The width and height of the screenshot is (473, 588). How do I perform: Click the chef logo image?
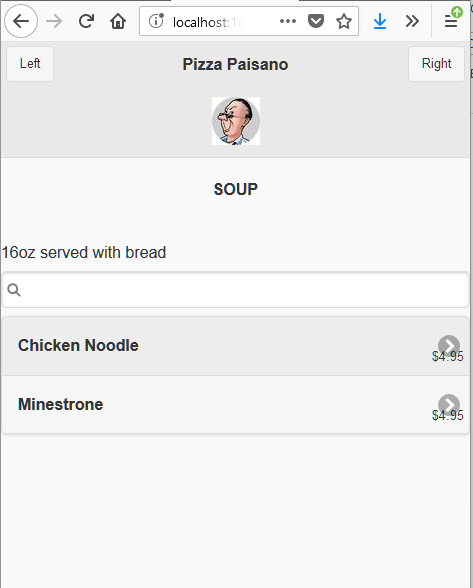point(236,121)
